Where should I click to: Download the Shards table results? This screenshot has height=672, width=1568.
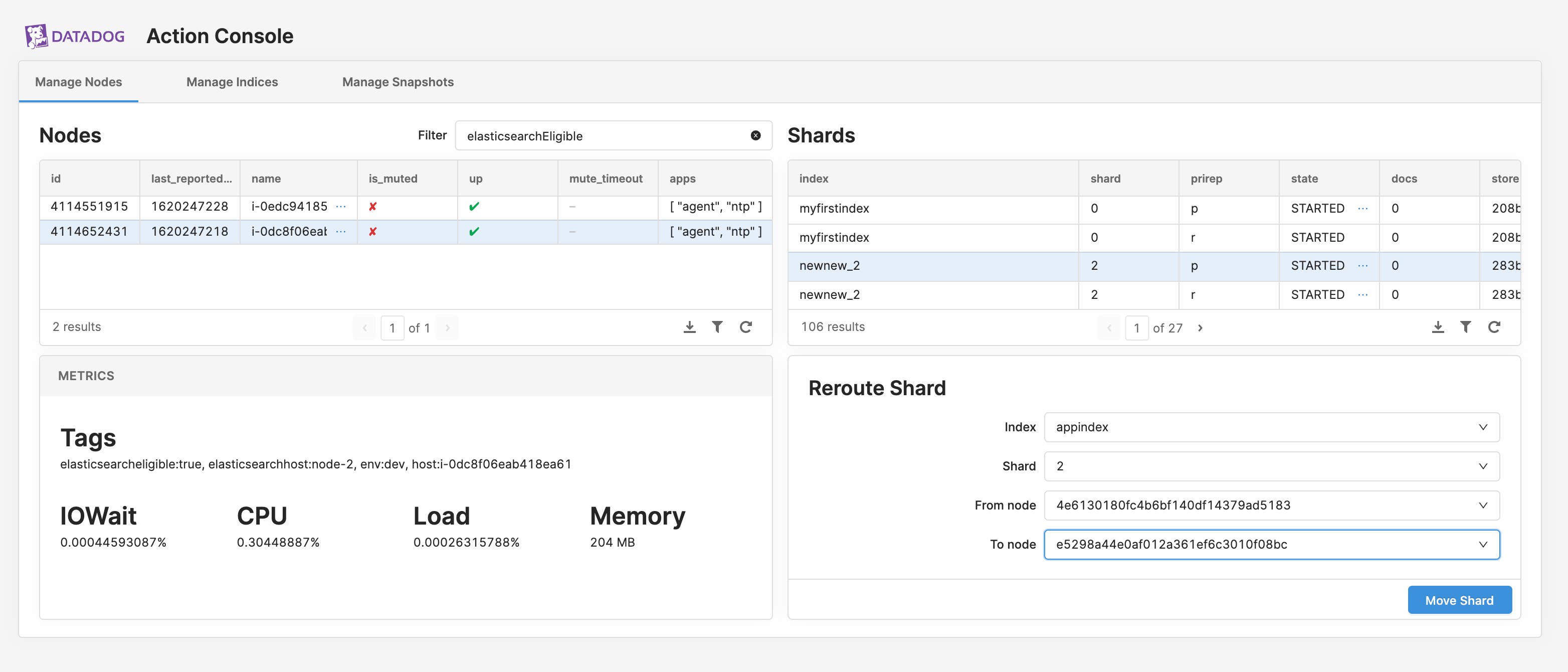point(1438,327)
